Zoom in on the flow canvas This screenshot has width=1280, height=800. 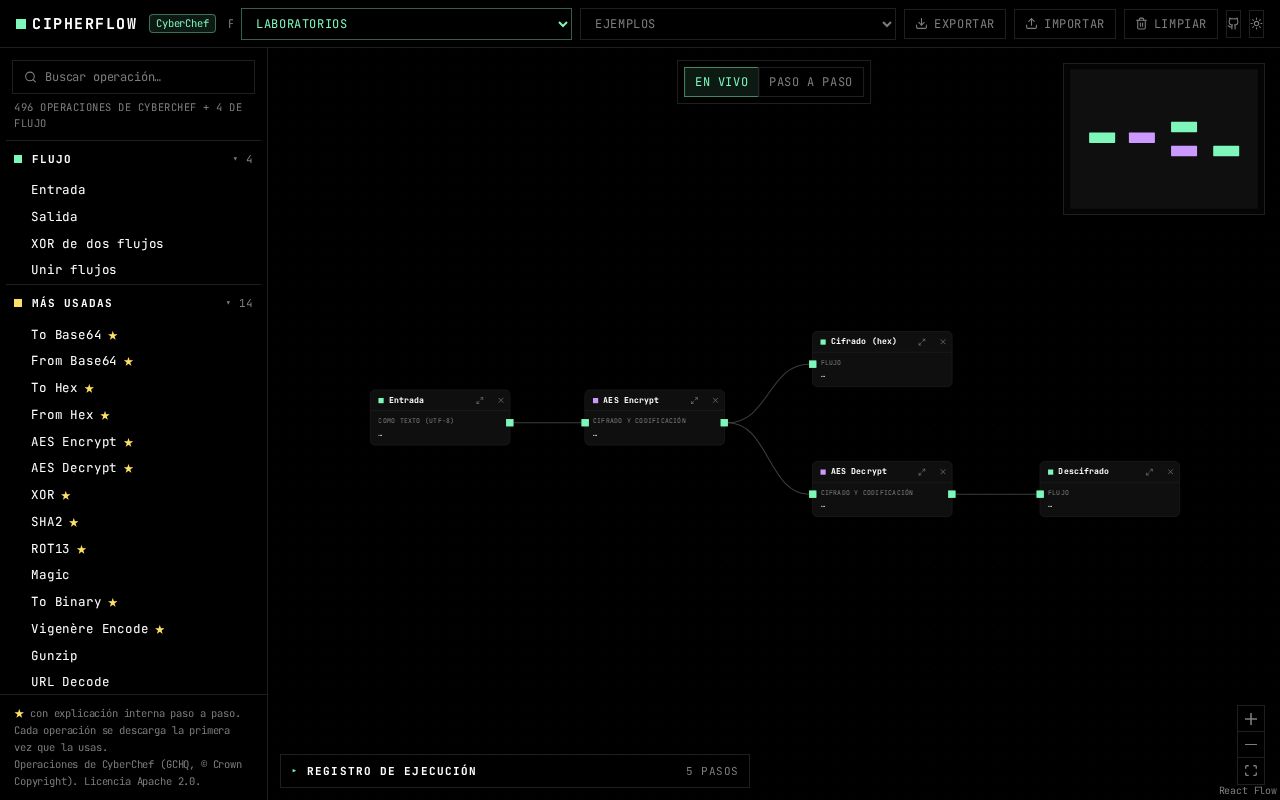tap(1251, 719)
